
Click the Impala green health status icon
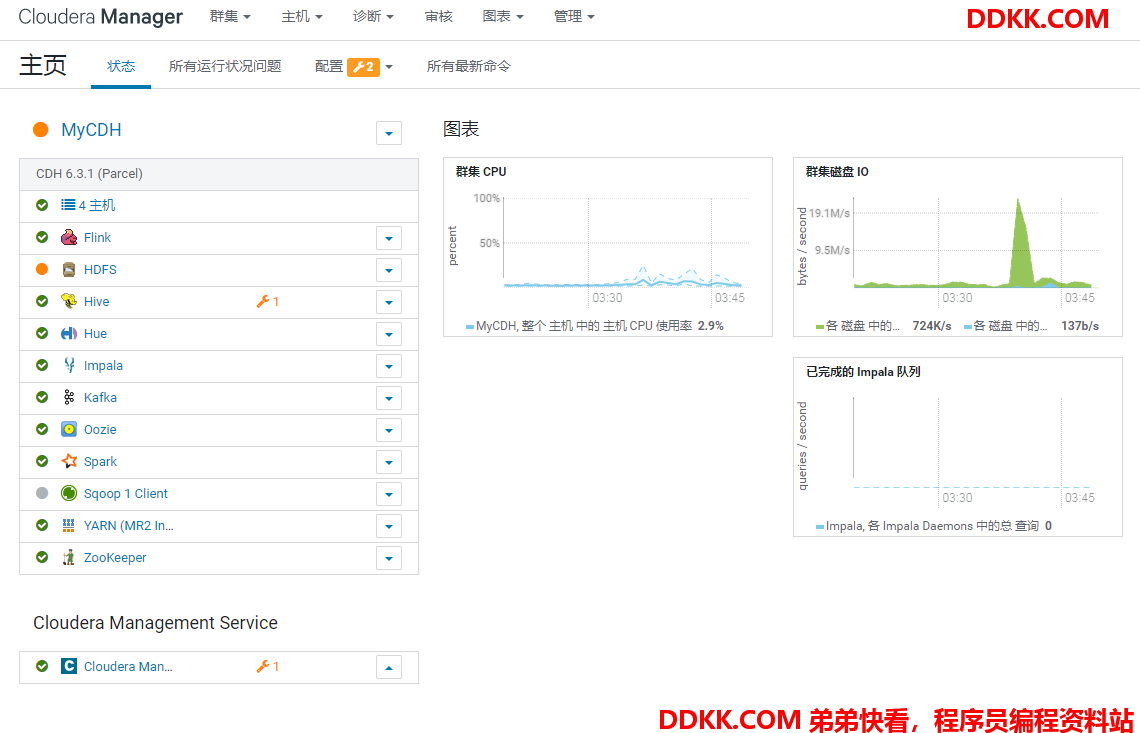point(42,365)
